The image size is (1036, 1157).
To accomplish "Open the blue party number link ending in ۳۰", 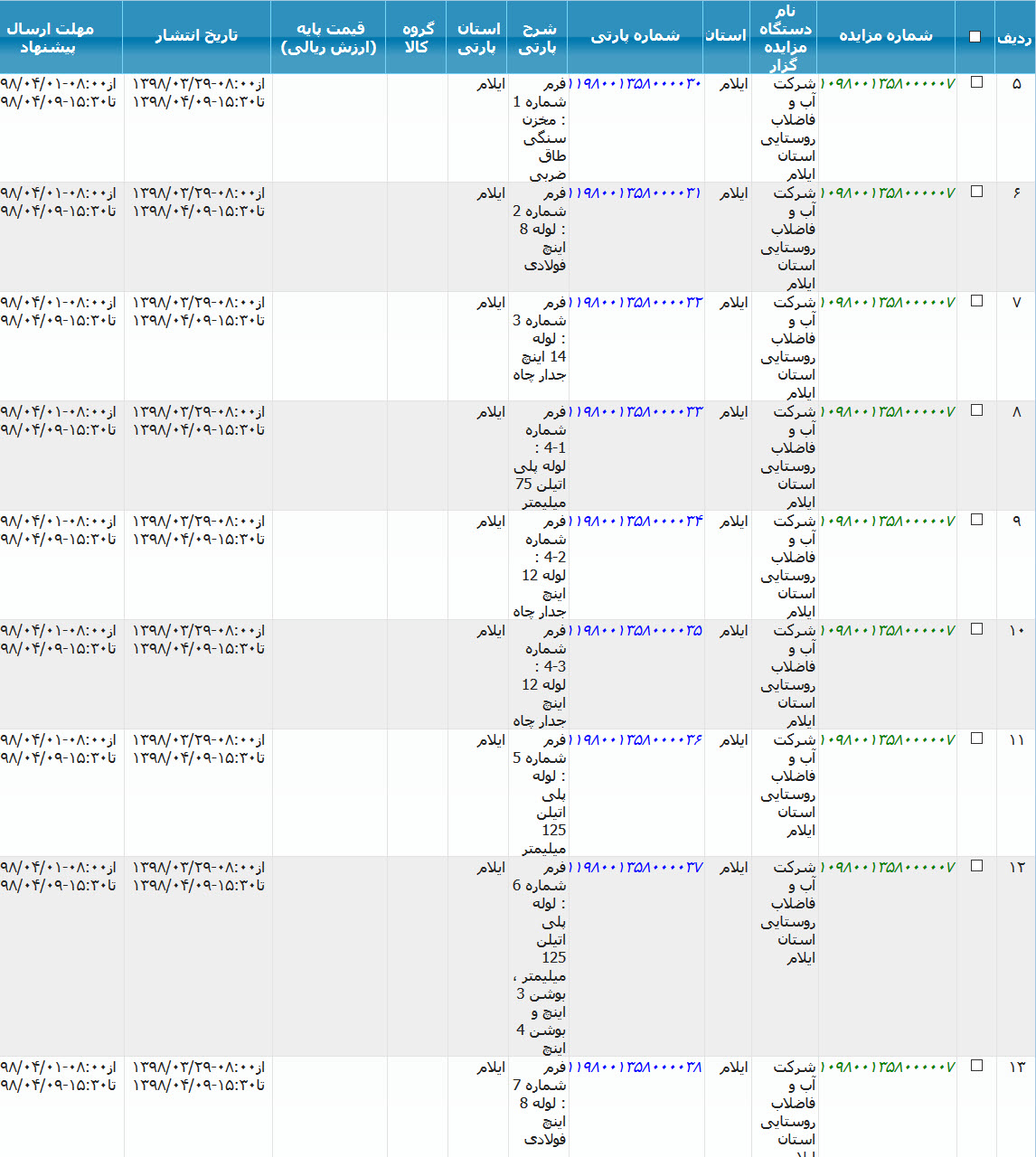I will pos(636,83).
